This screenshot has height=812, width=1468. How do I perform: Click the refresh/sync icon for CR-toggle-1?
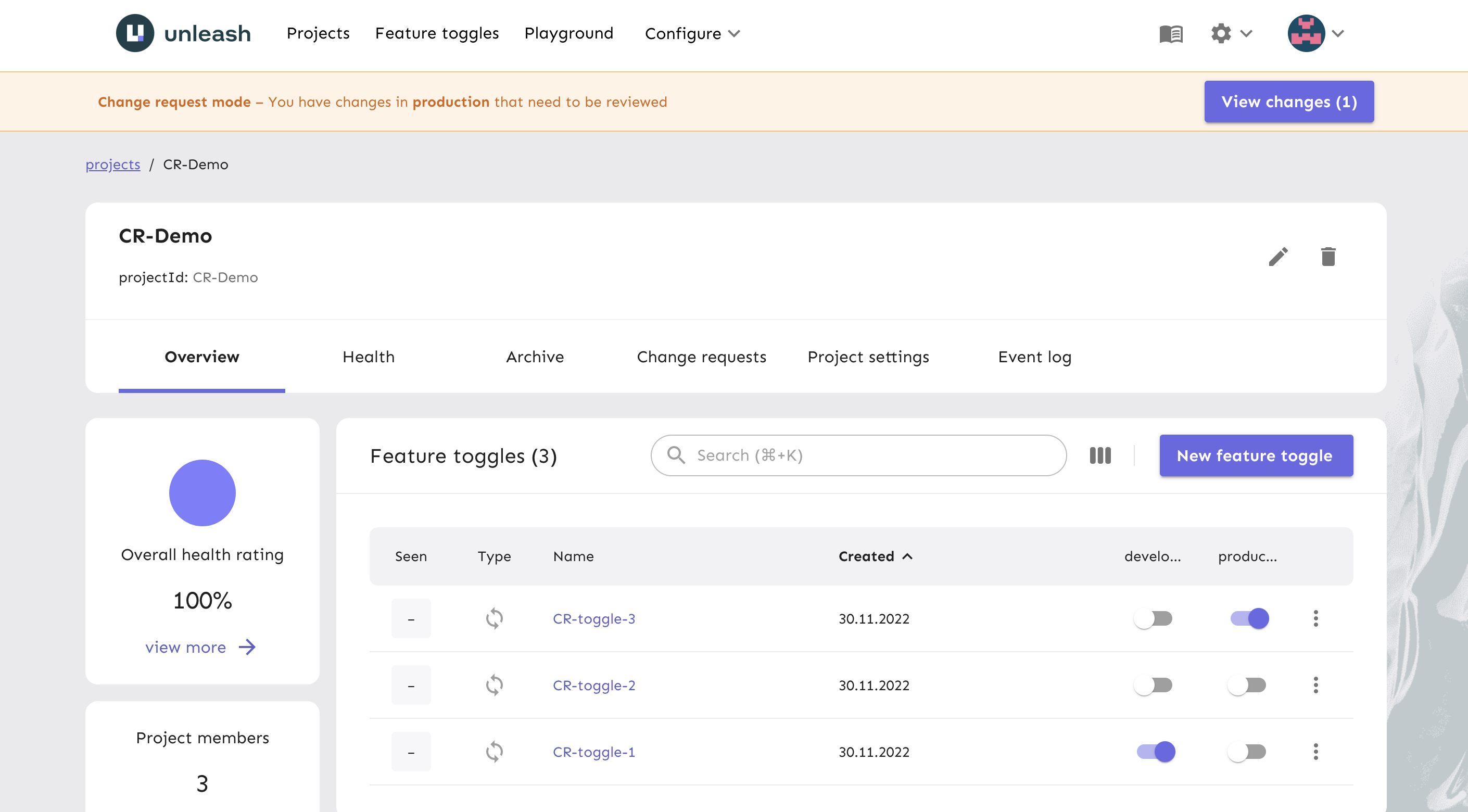[x=494, y=751]
